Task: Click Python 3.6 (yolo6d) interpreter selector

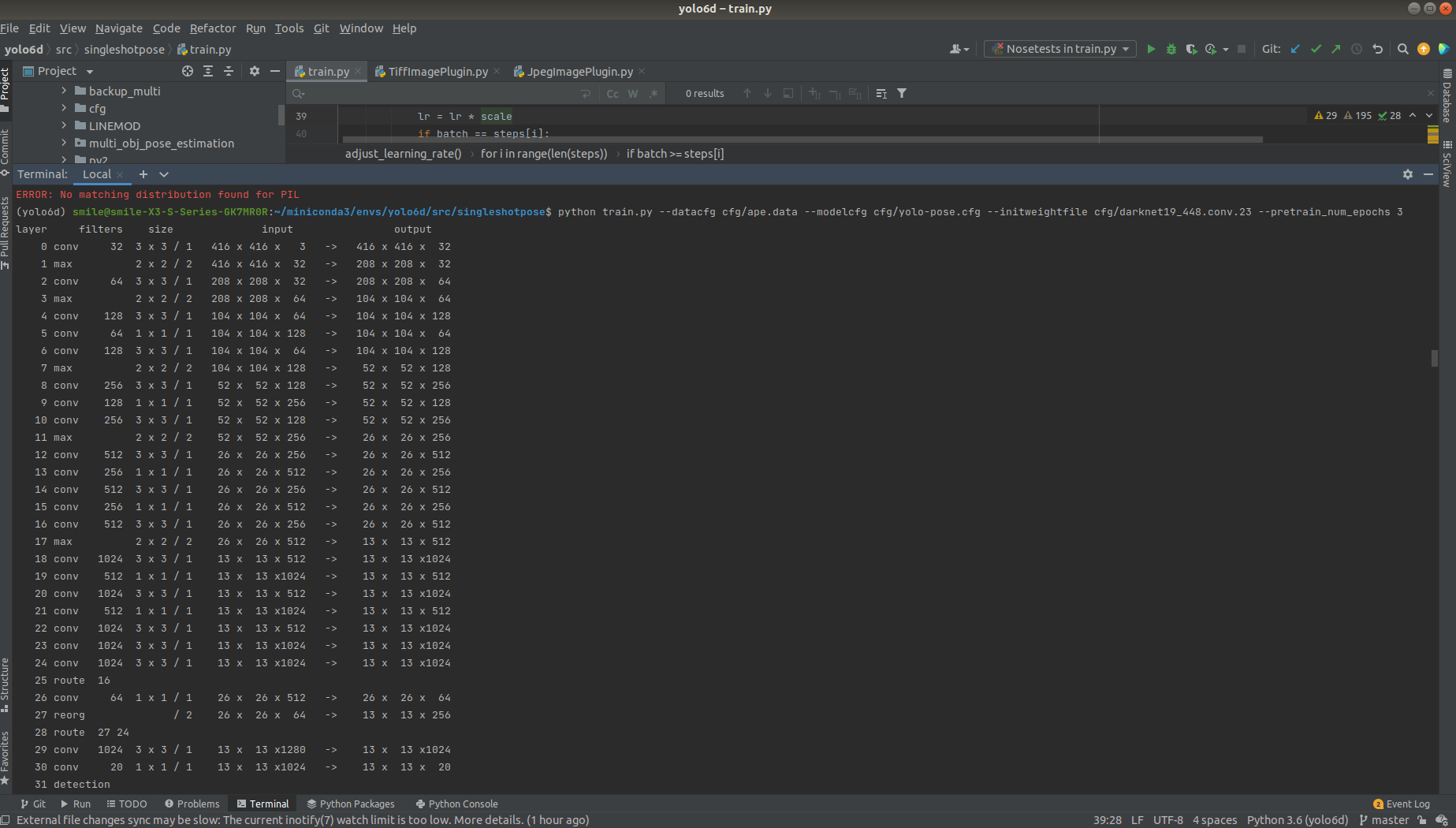Action: click(x=1298, y=820)
